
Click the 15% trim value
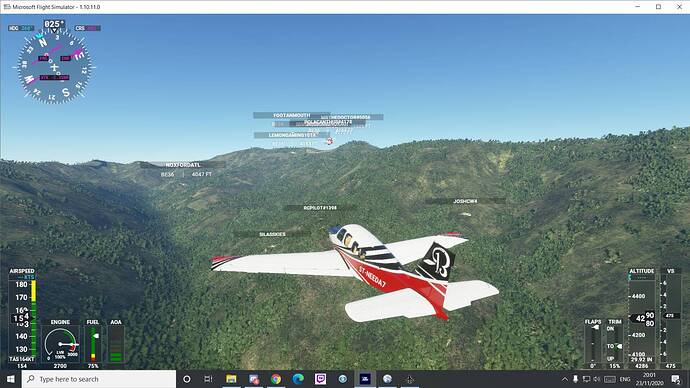[615, 366]
